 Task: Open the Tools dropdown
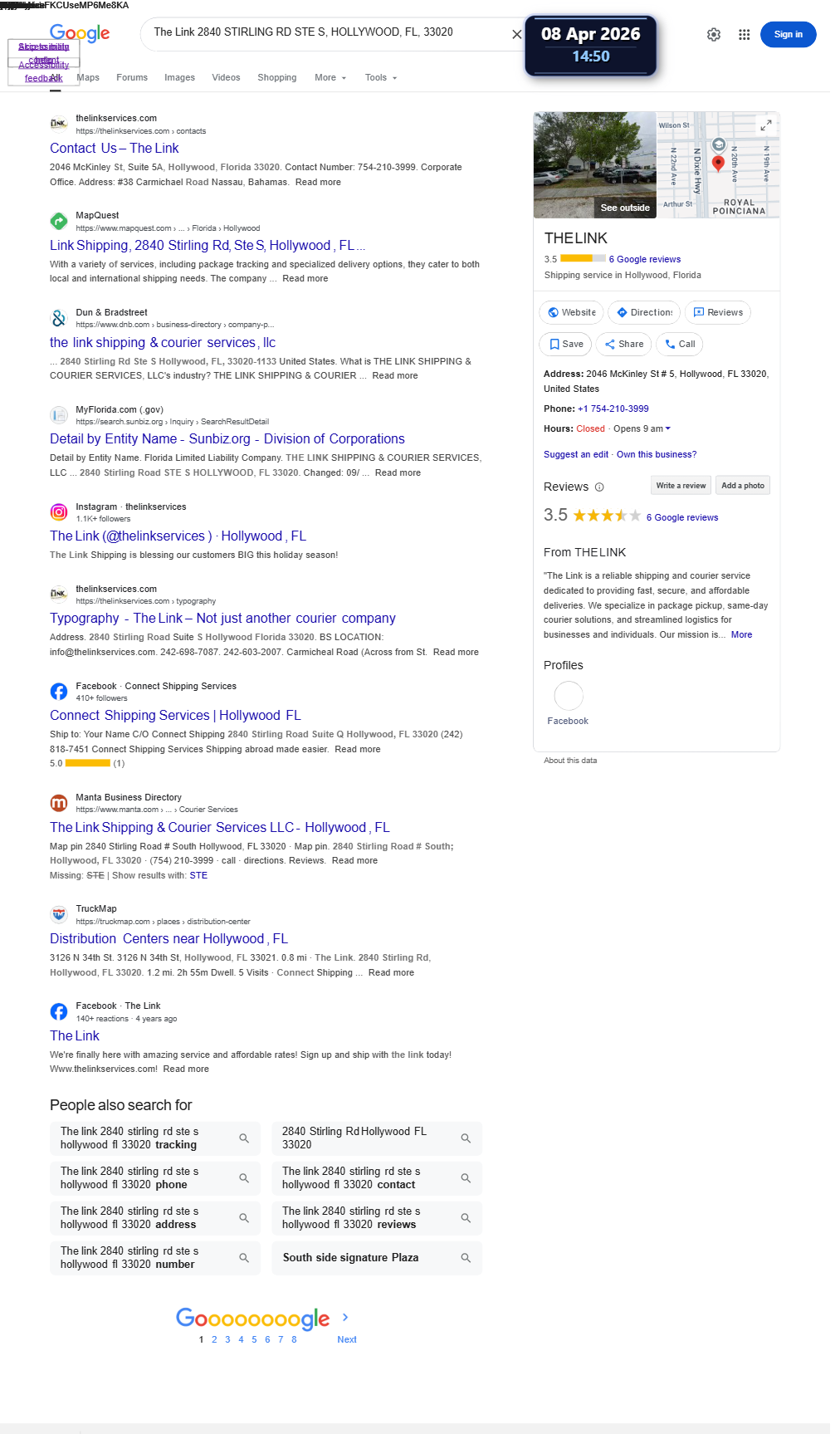(381, 78)
